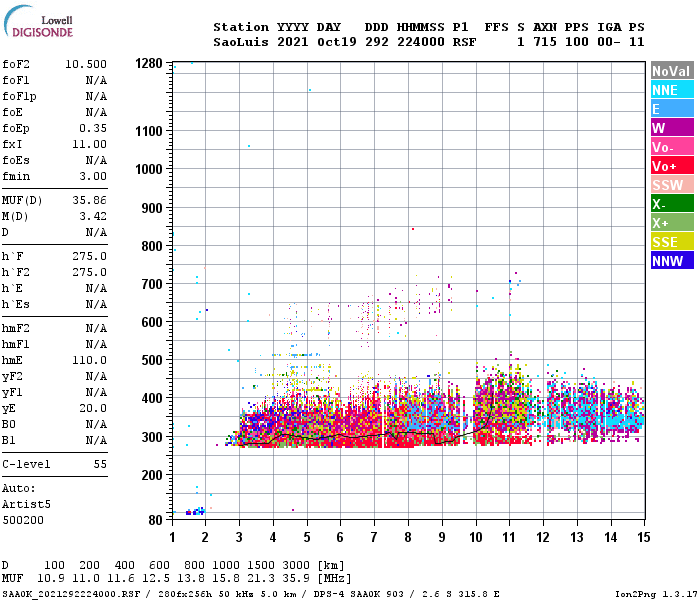Click the foF2 value 10.500
700x600 pixels.
click(86, 64)
